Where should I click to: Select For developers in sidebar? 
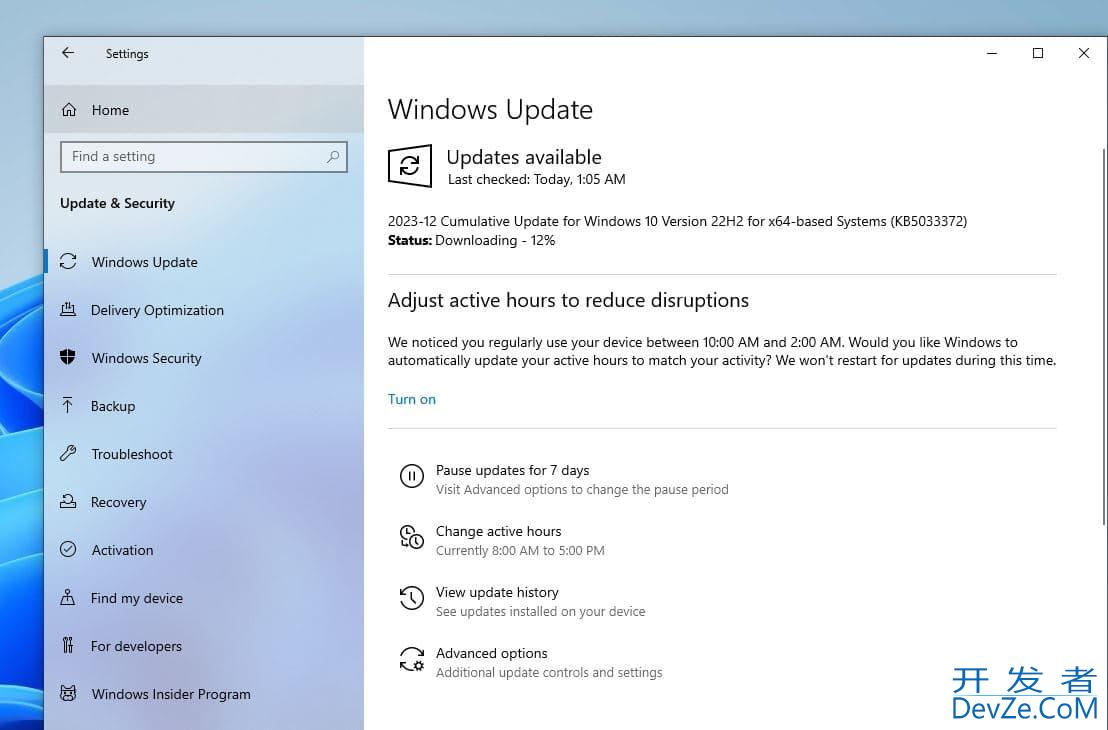[136, 646]
